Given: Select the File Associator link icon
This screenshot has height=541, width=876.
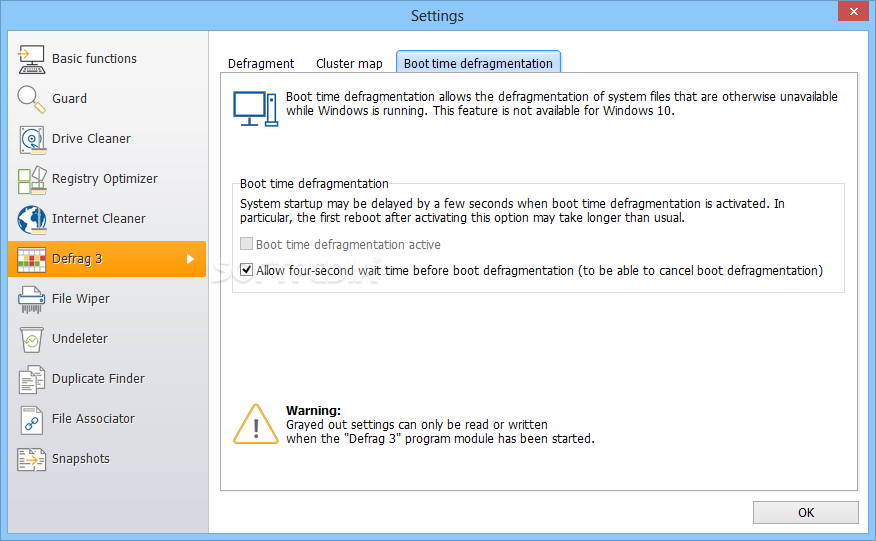Looking at the screenshot, I should click(x=31, y=420).
